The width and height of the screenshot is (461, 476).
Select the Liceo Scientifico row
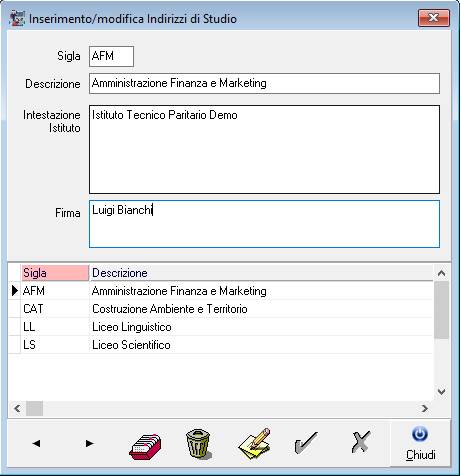click(x=221, y=345)
